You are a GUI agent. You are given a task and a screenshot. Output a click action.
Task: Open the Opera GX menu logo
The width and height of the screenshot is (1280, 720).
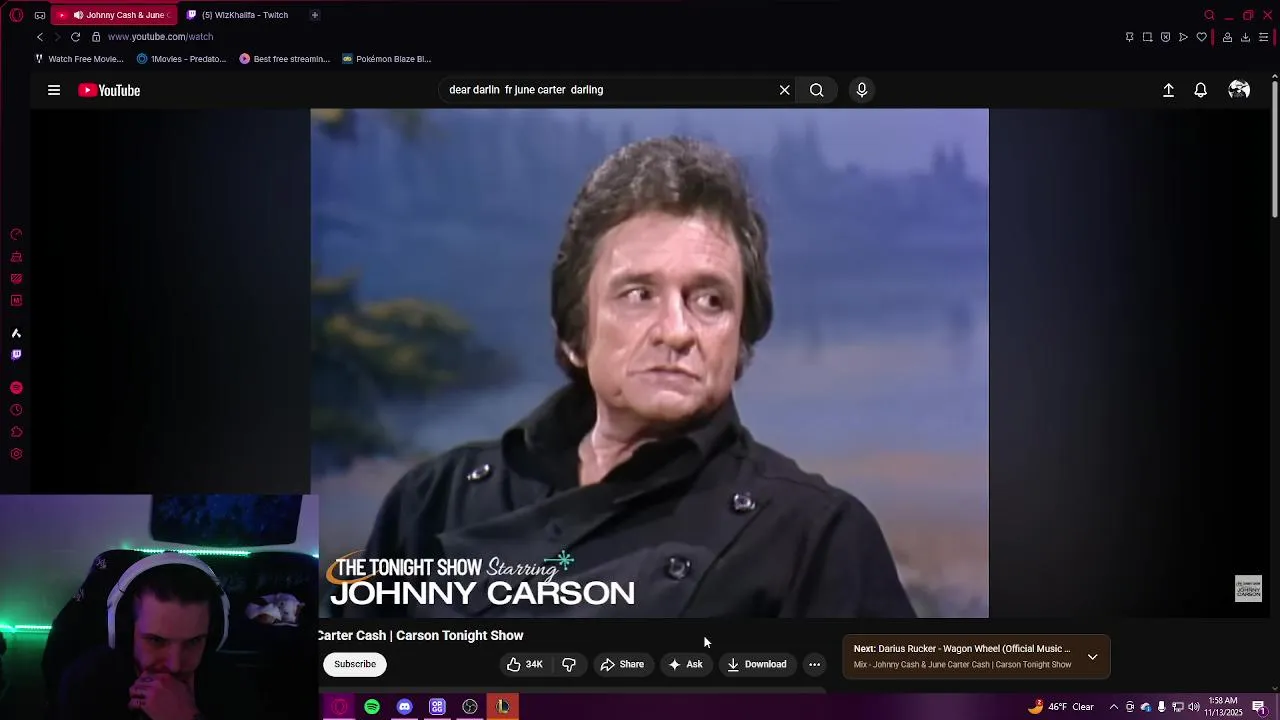(x=16, y=15)
